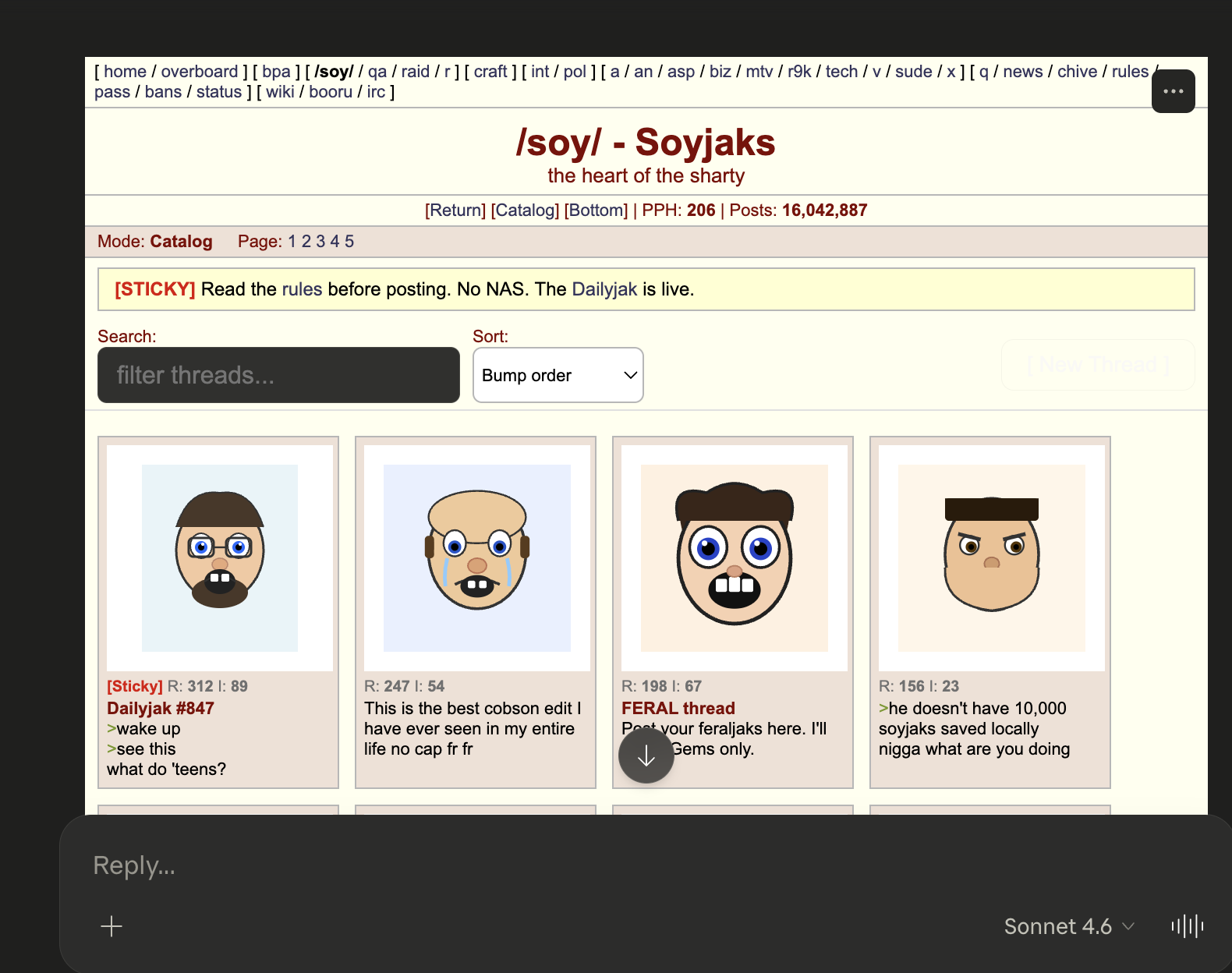Click the [Return] link
The width and height of the screenshot is (1232, 973).
(455, 211)
